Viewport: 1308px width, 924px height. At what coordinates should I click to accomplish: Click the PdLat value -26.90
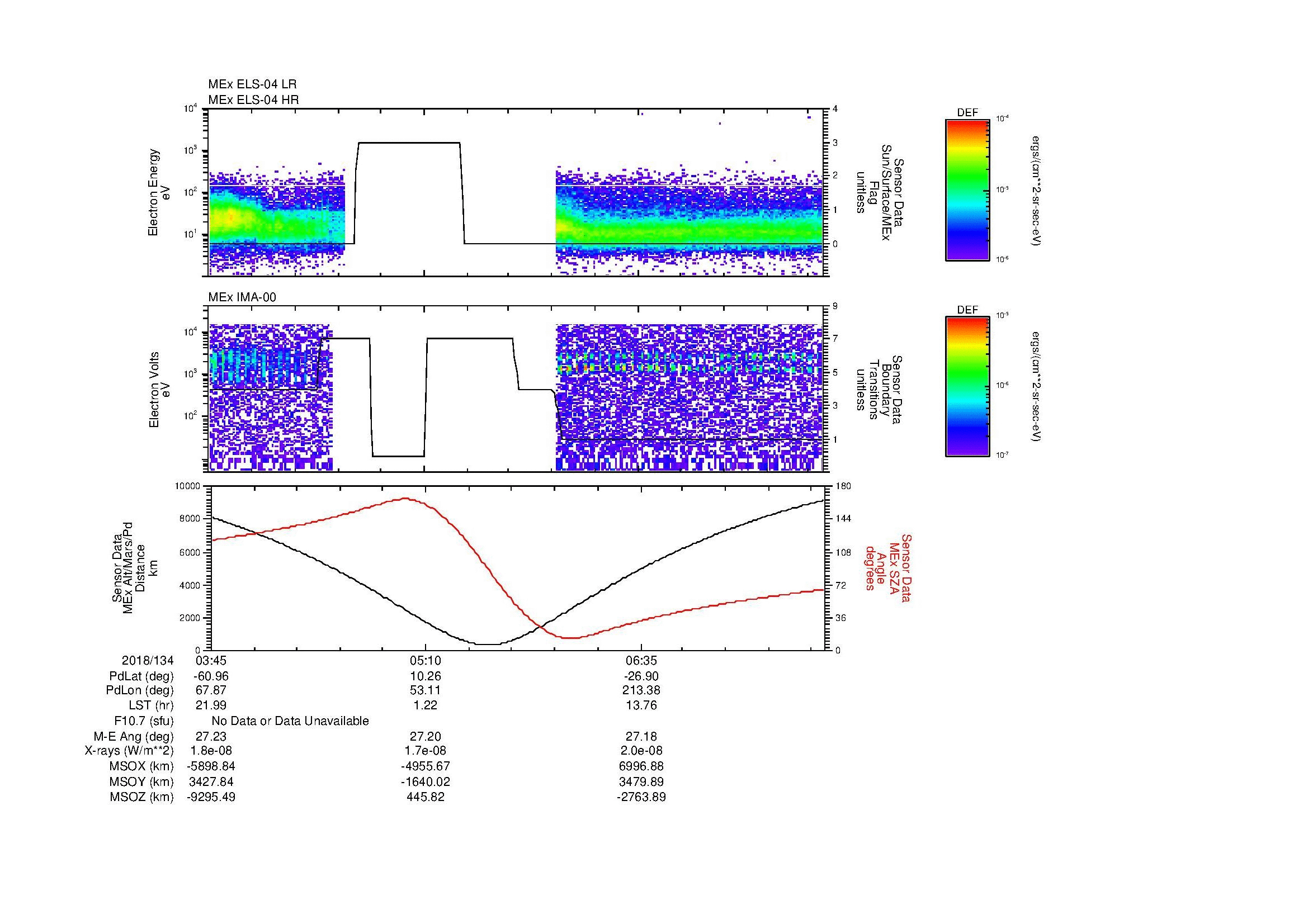tap(641, 676)
